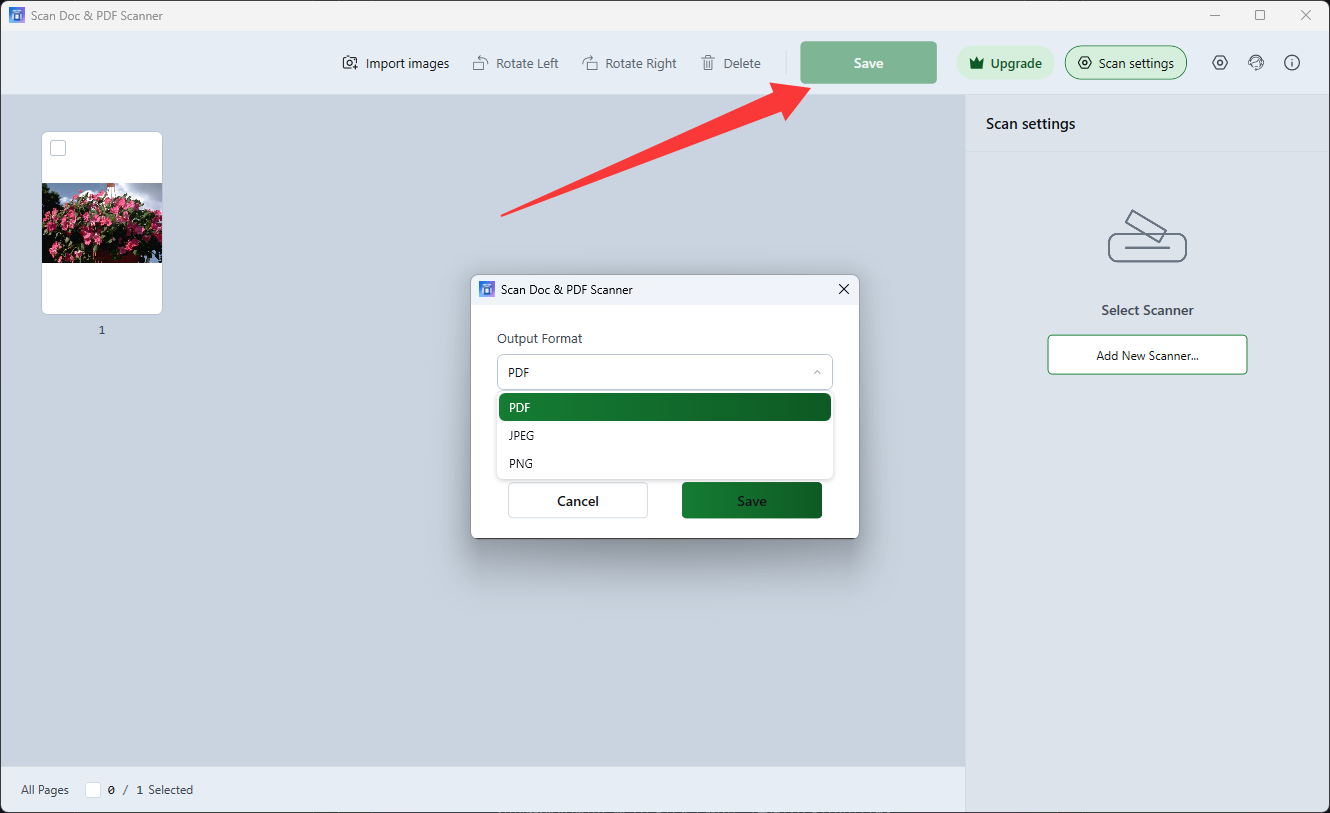1330x813 pixels.
Task: Click the "All Pages" text
Action: [x=45, y=790]
